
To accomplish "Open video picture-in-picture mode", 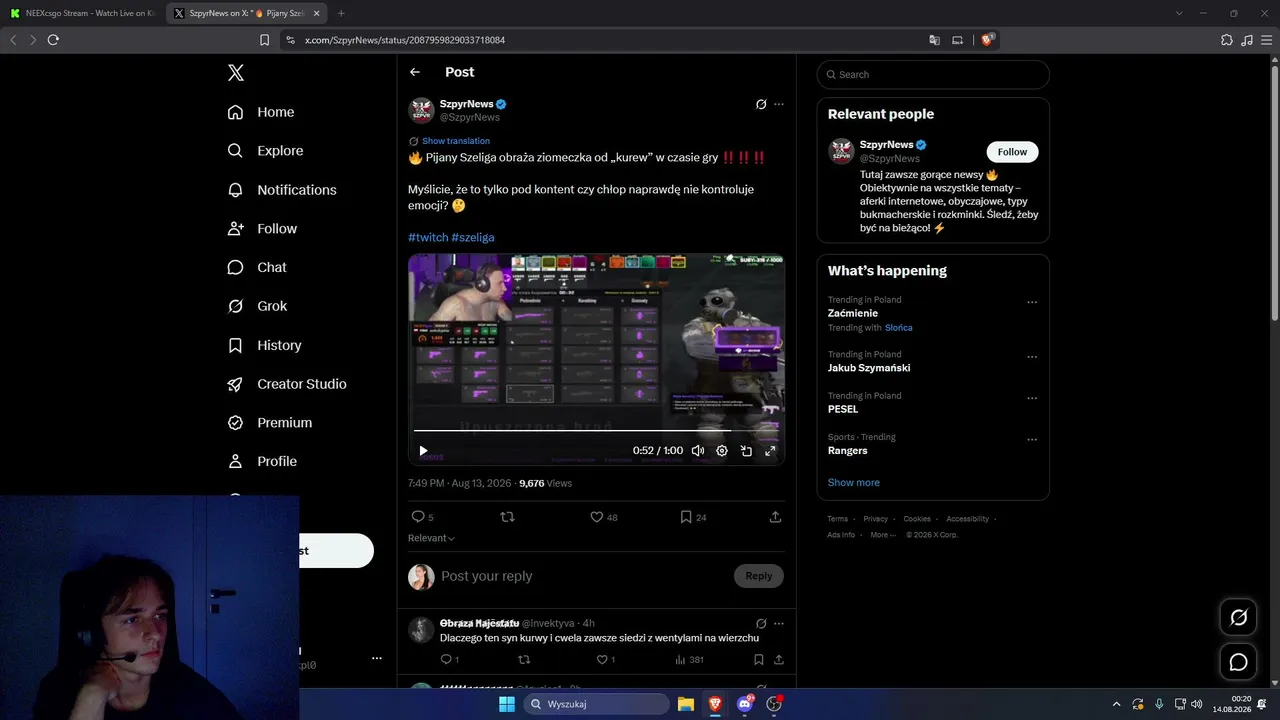I will [x=746, y=451].
